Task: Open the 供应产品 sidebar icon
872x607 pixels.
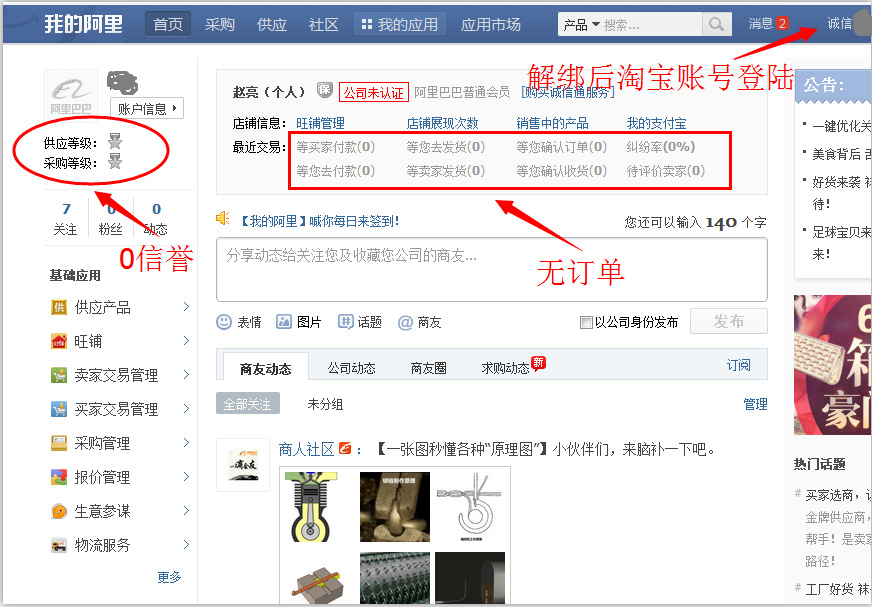Action: (59, 307)
